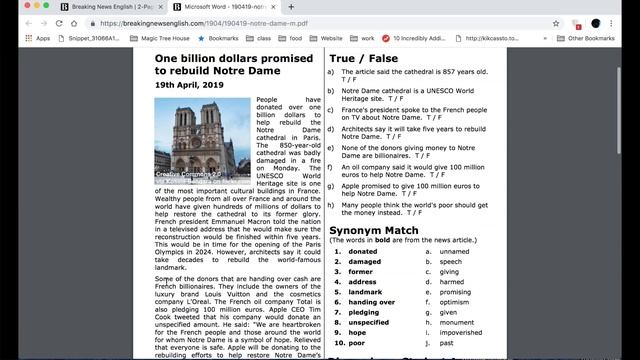Click the synonym option unnamed
640x360 pixels.
coord(454,251)
